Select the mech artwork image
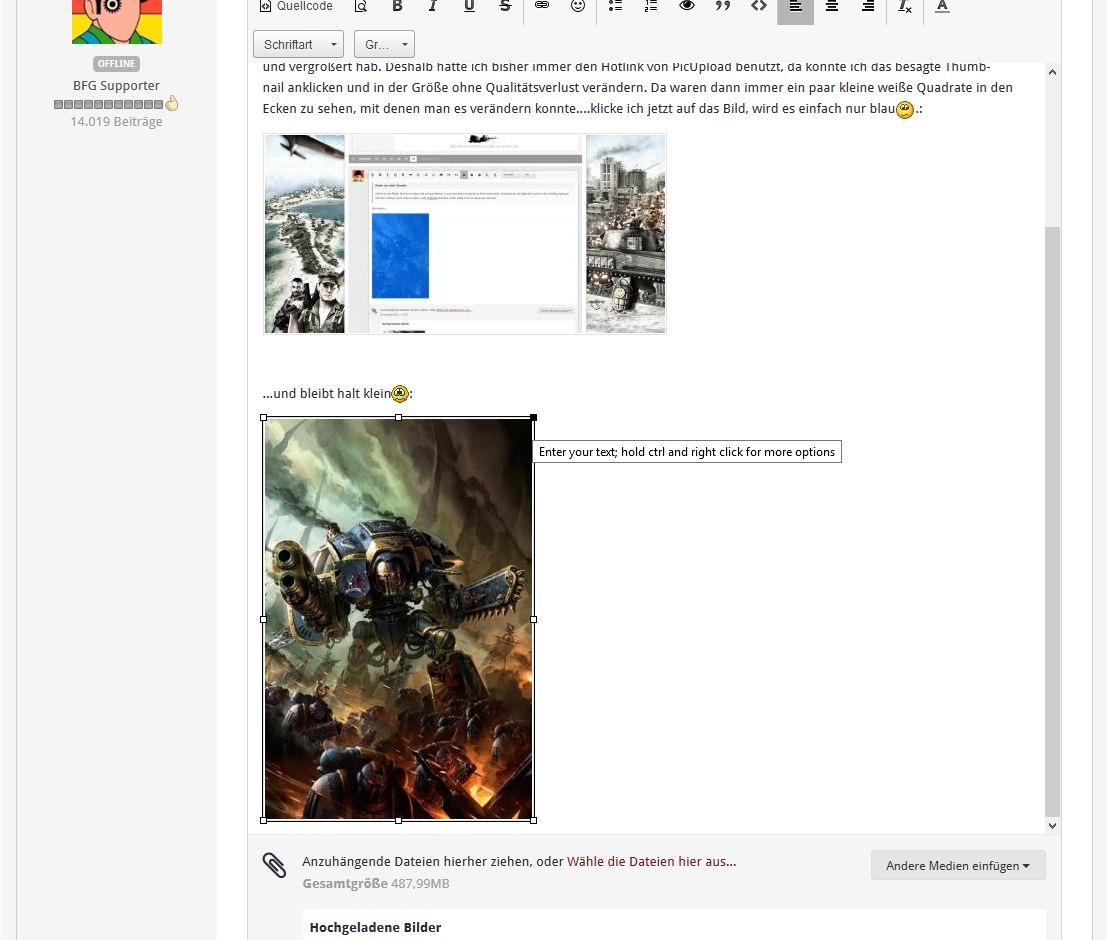1107x940 pixels. click(398, 619)
